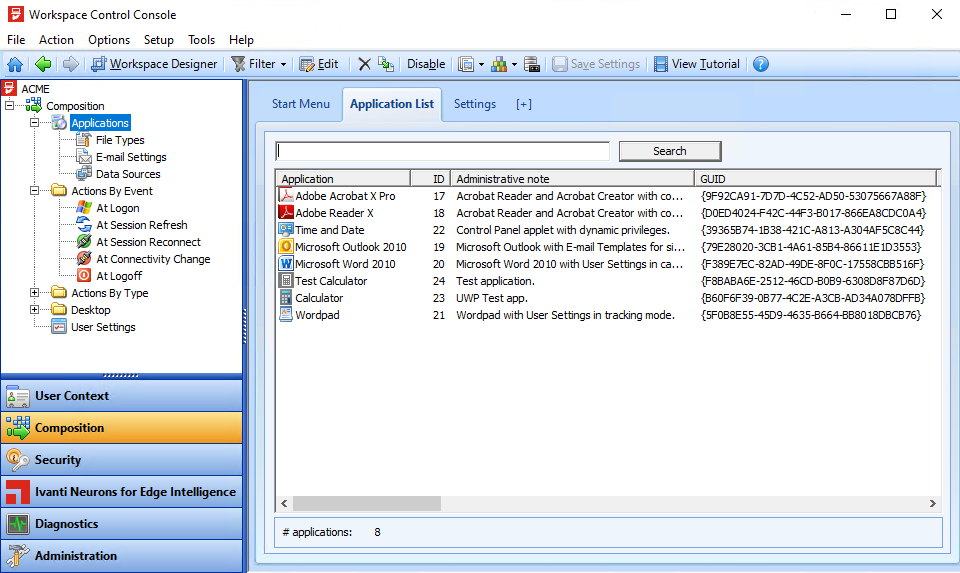
Task: Go back with green arrow icon
Action: pos(43,64)
